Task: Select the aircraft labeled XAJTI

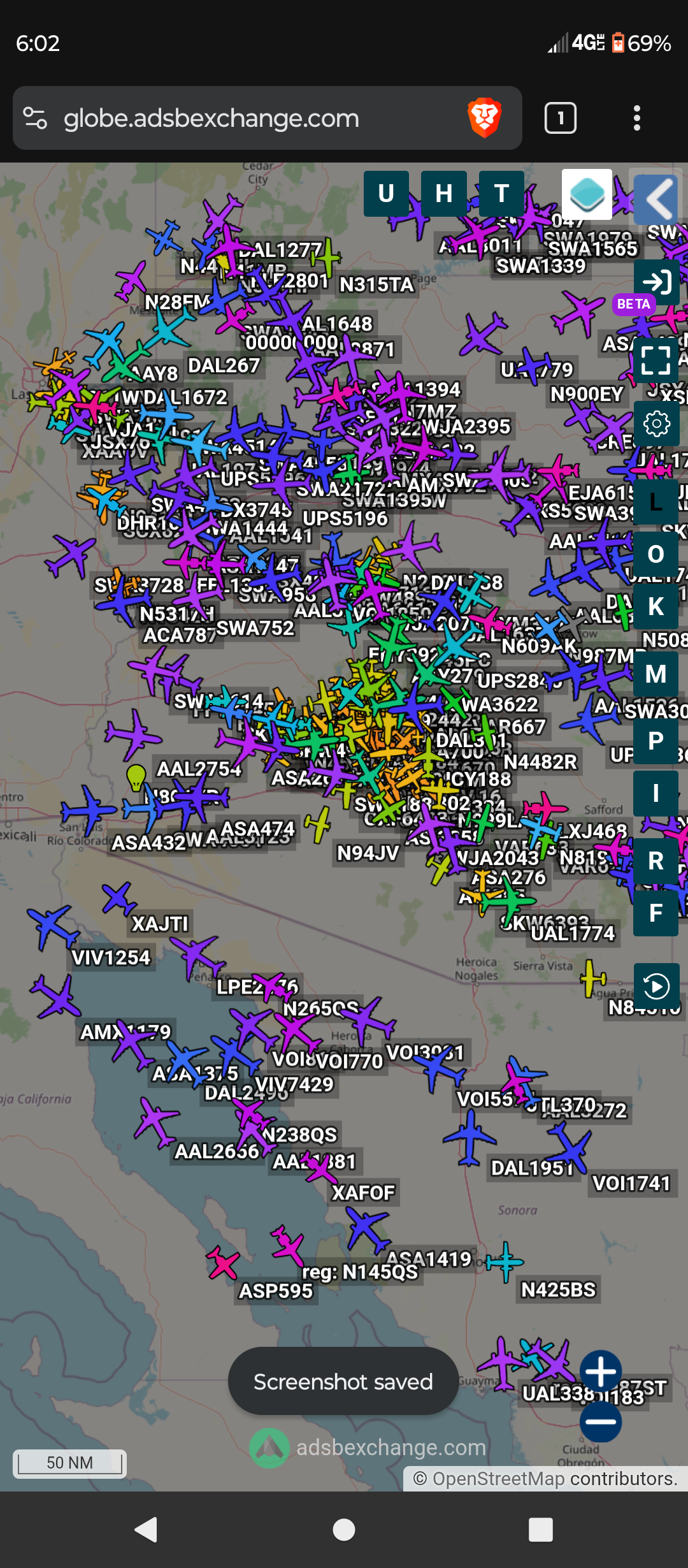Action: click(118, 899)
